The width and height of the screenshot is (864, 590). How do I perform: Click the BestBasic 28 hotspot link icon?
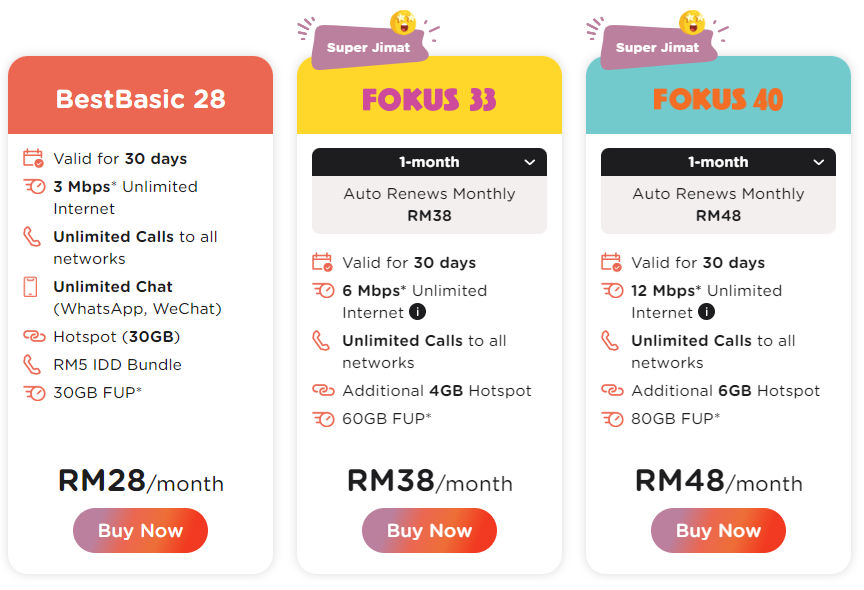point(33,336)
